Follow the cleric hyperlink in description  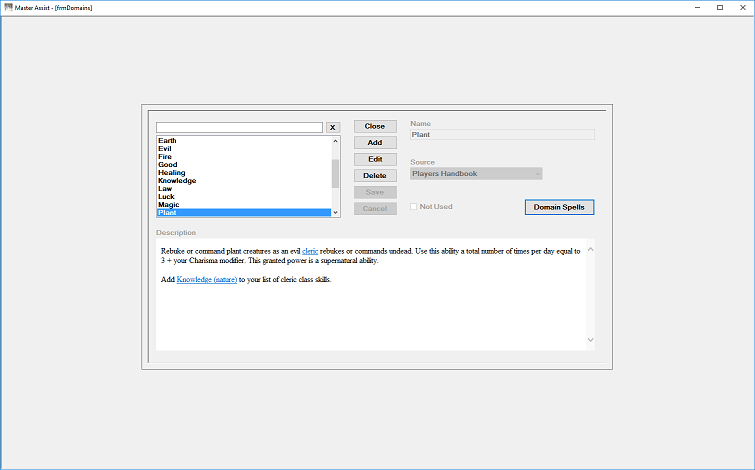point(310,251)
